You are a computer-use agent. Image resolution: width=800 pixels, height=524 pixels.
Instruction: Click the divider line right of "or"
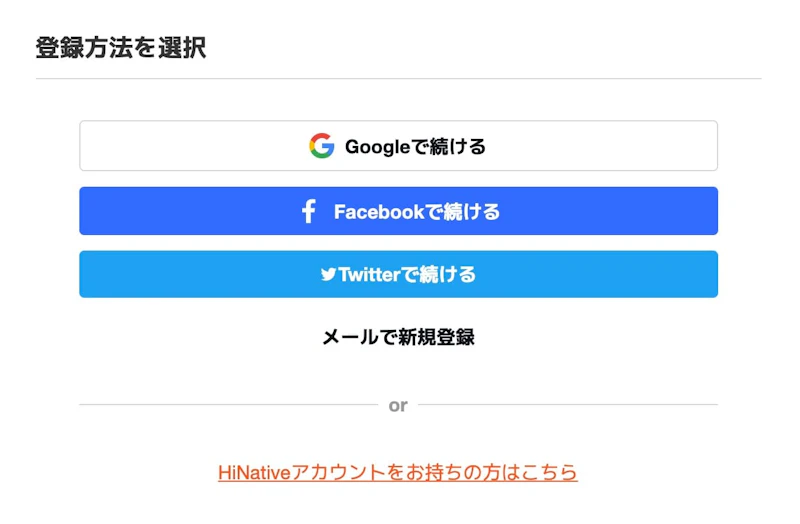[x=568, y=405]
